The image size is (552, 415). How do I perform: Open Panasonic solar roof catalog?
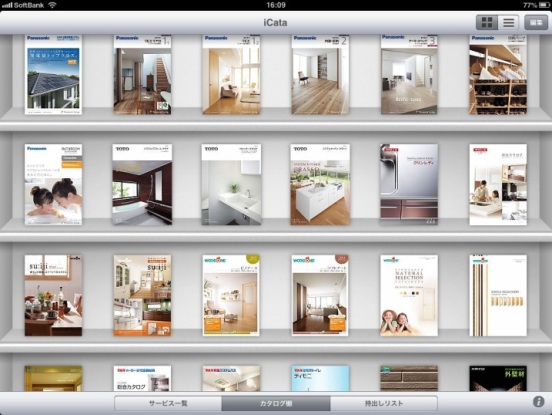pyautogui.click(x=54, y=74)
